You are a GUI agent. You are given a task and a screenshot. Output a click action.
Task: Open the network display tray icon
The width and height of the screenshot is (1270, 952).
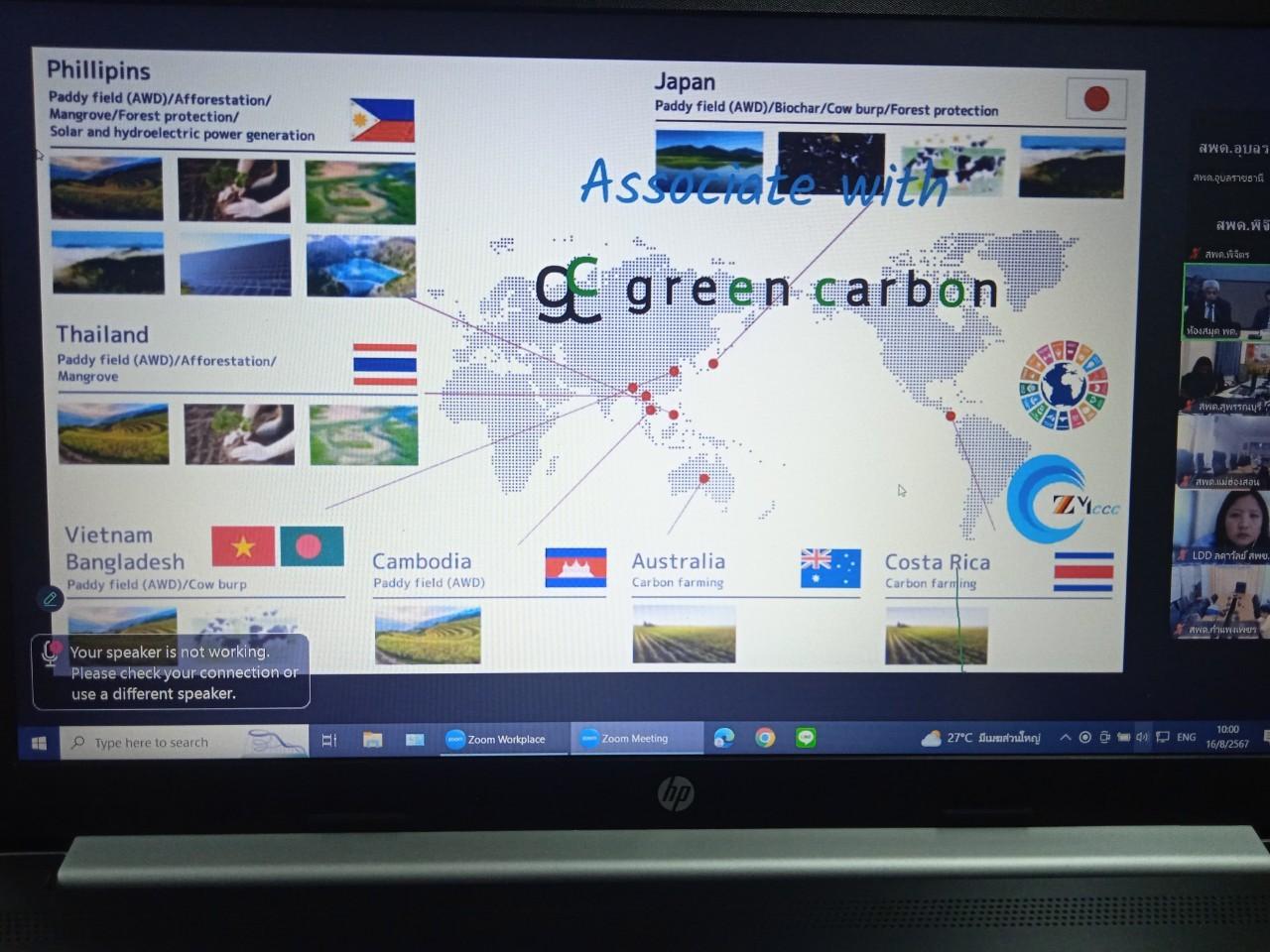pos(1162,738)
